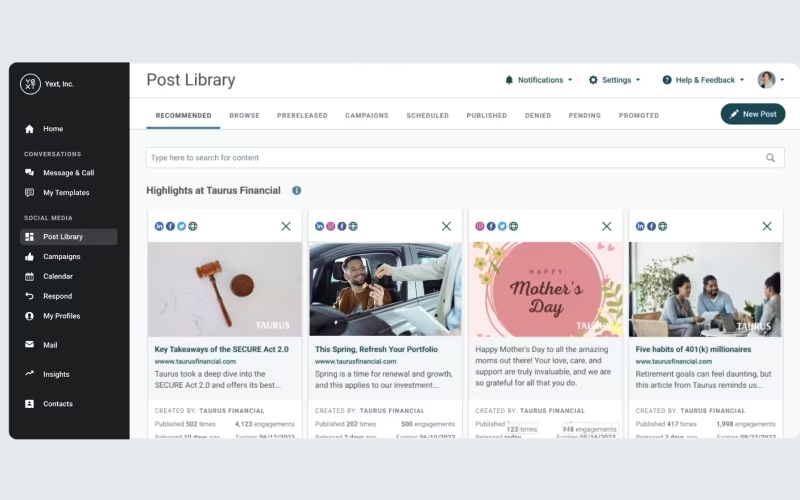Click the gavel image thumbnail
This screenshot has height=500, width=800.
tap(225, 290)
